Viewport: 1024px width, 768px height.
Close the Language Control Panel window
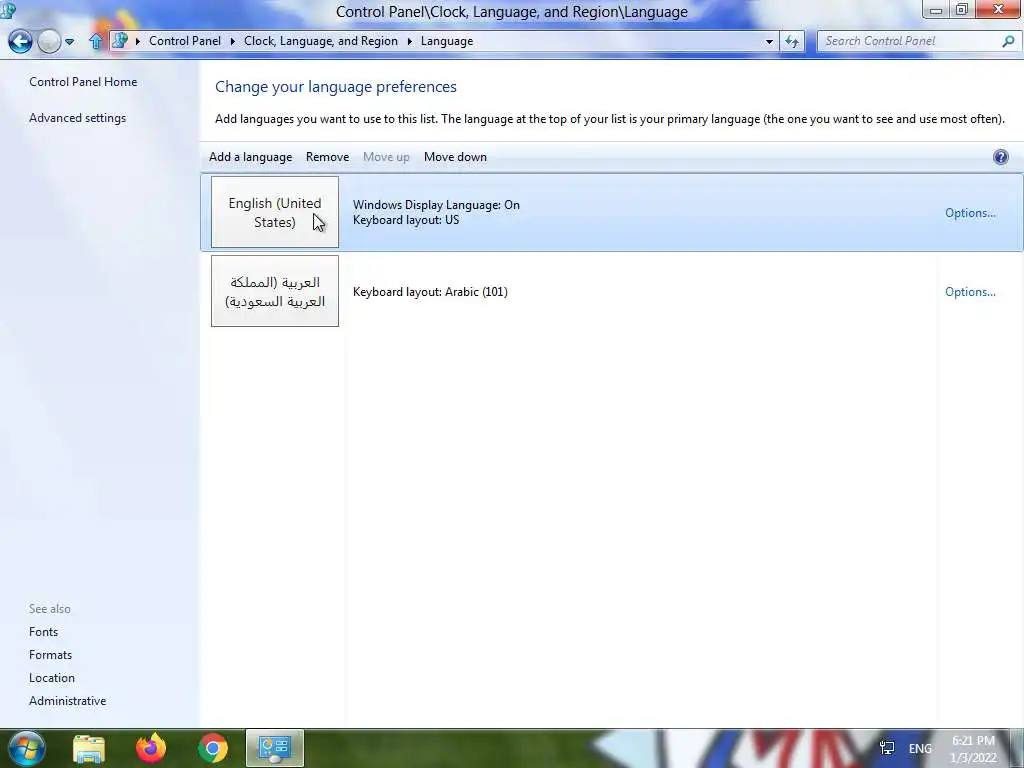999,9
